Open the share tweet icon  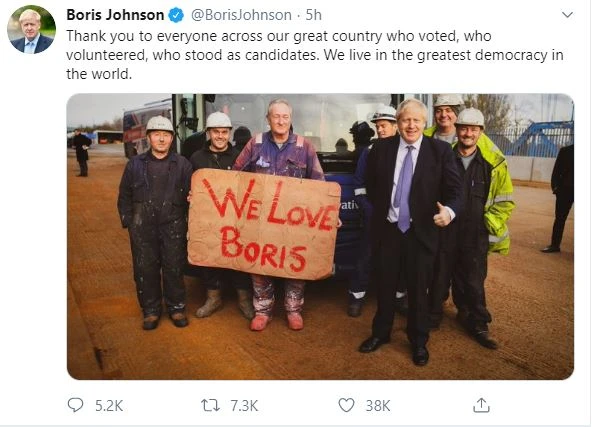[x=481, y=405]
